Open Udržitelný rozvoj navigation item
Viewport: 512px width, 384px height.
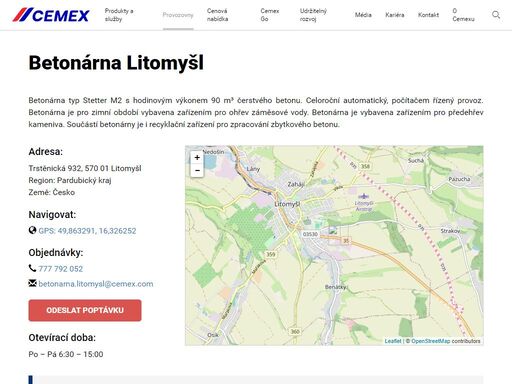pyautogui.click(x=313, y=15)
